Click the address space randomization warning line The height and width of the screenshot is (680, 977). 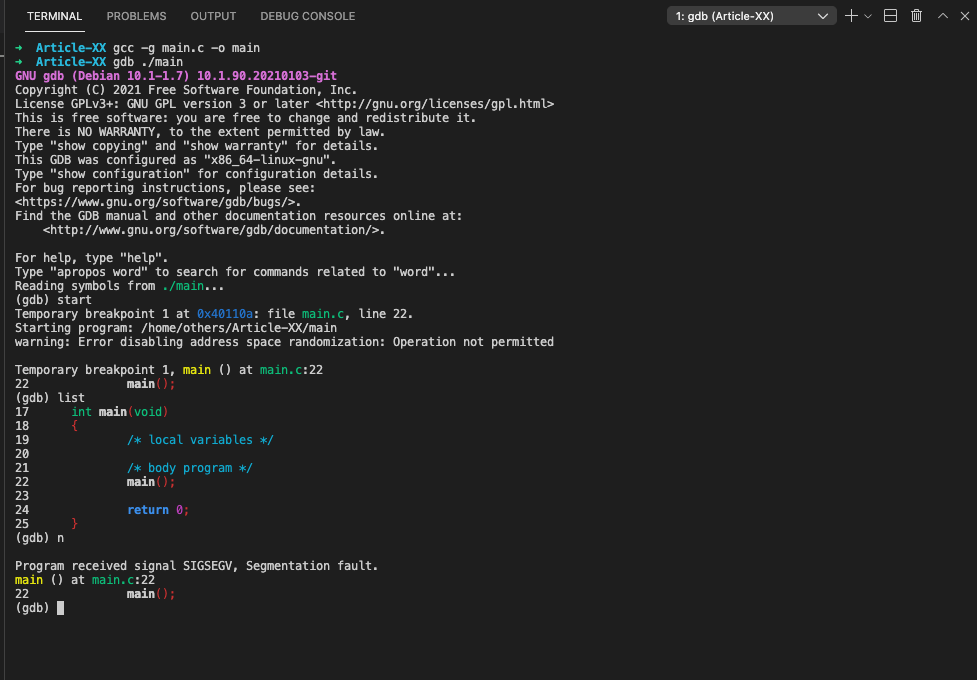(284, 342)
